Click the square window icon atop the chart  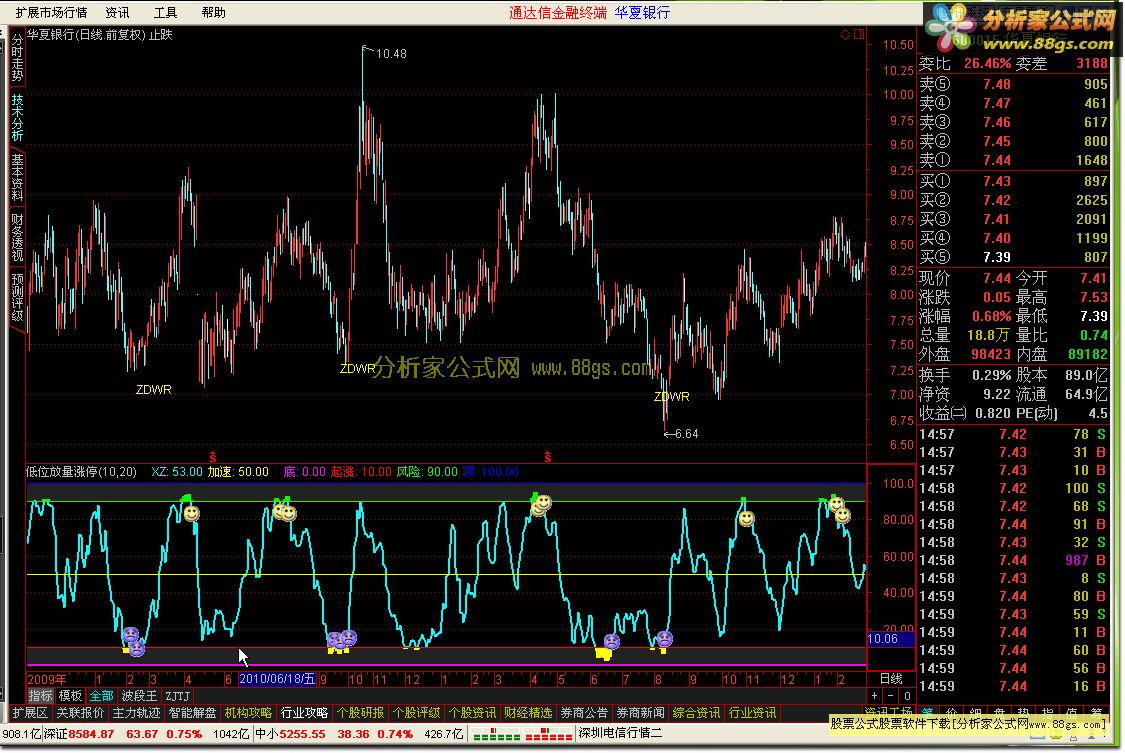(859, 34)
